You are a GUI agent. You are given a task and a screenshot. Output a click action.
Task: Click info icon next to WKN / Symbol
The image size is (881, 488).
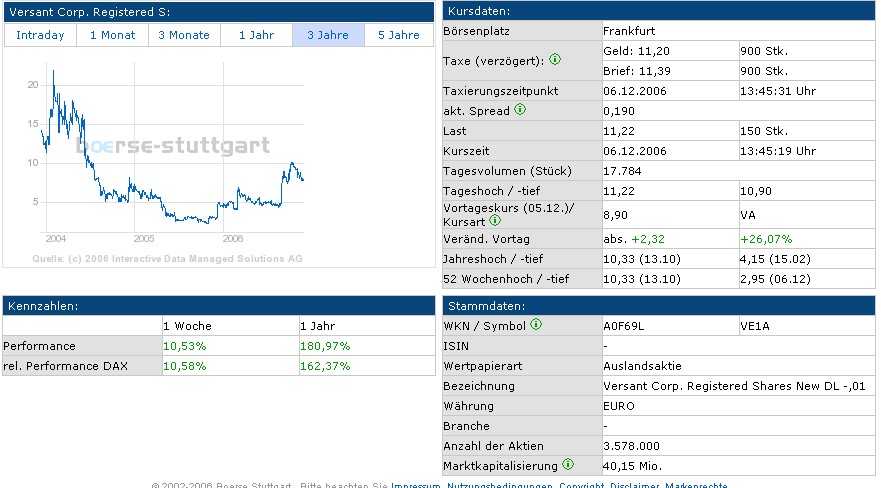pyautogui.click(x=536, y=325)
